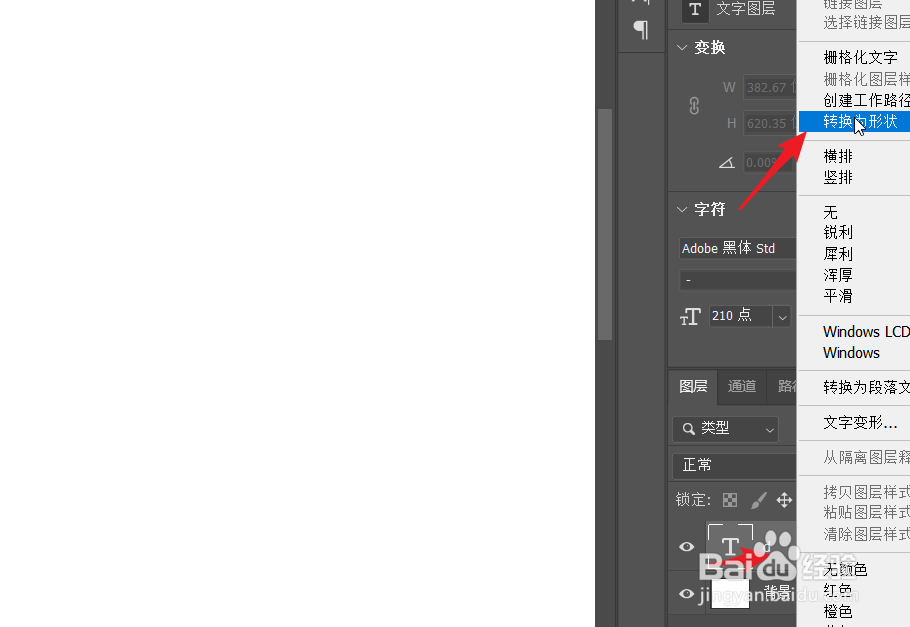Open 文字变形... from context menu

pyautogui.click(x=860, y=423)
